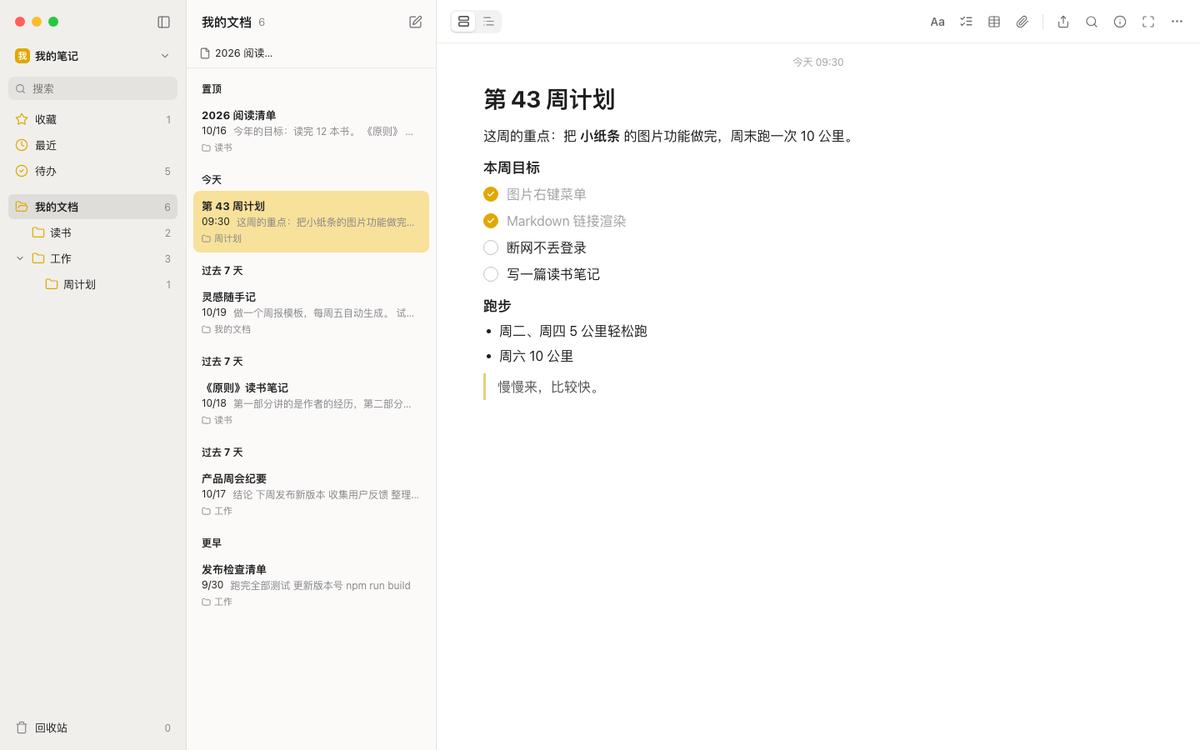Click the 我的文档 list panel header
The height and width of the screenshot is (750, 1200).
click(x=226, y=22)
